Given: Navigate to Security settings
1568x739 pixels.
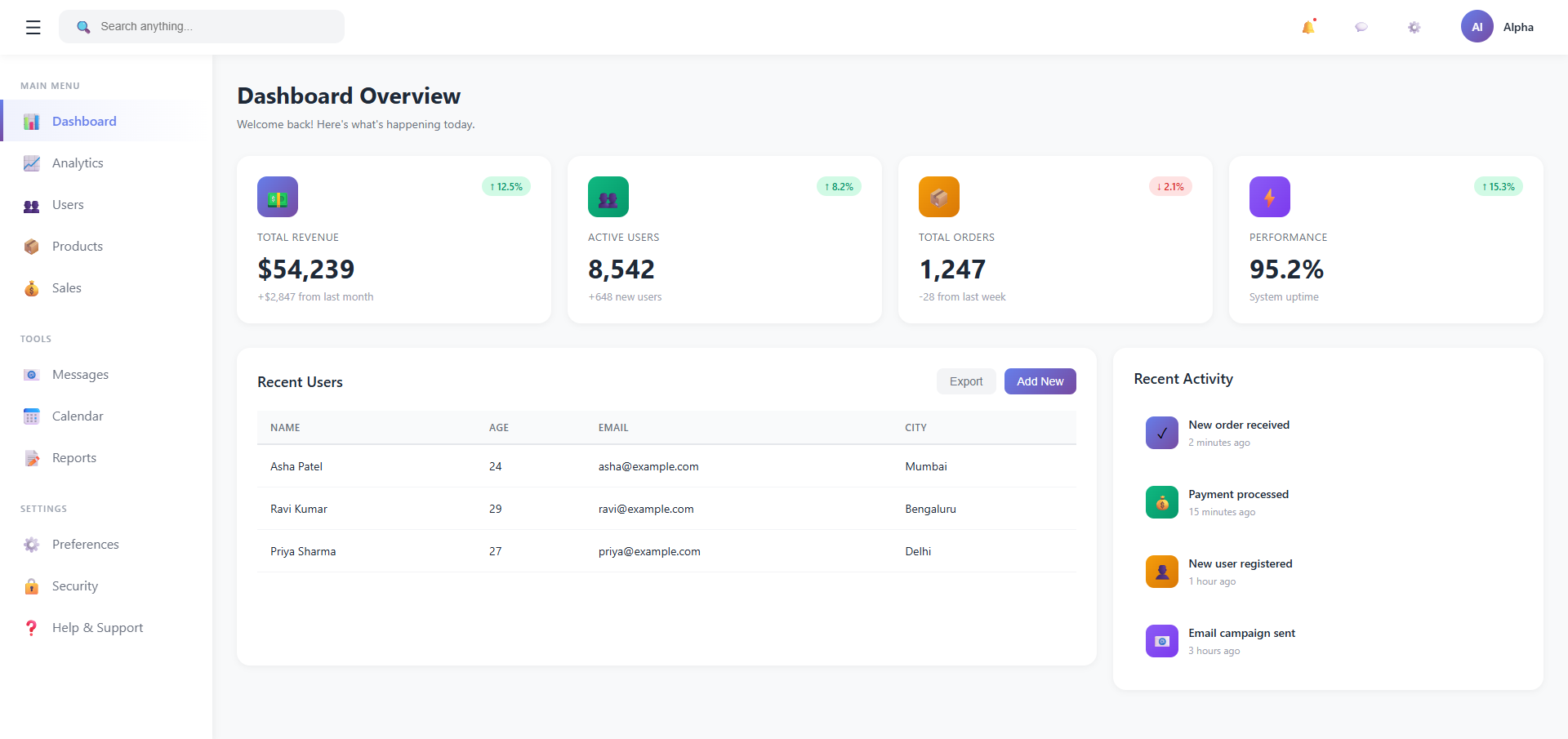Looking at the screenshot, I should tap(75, 586).
